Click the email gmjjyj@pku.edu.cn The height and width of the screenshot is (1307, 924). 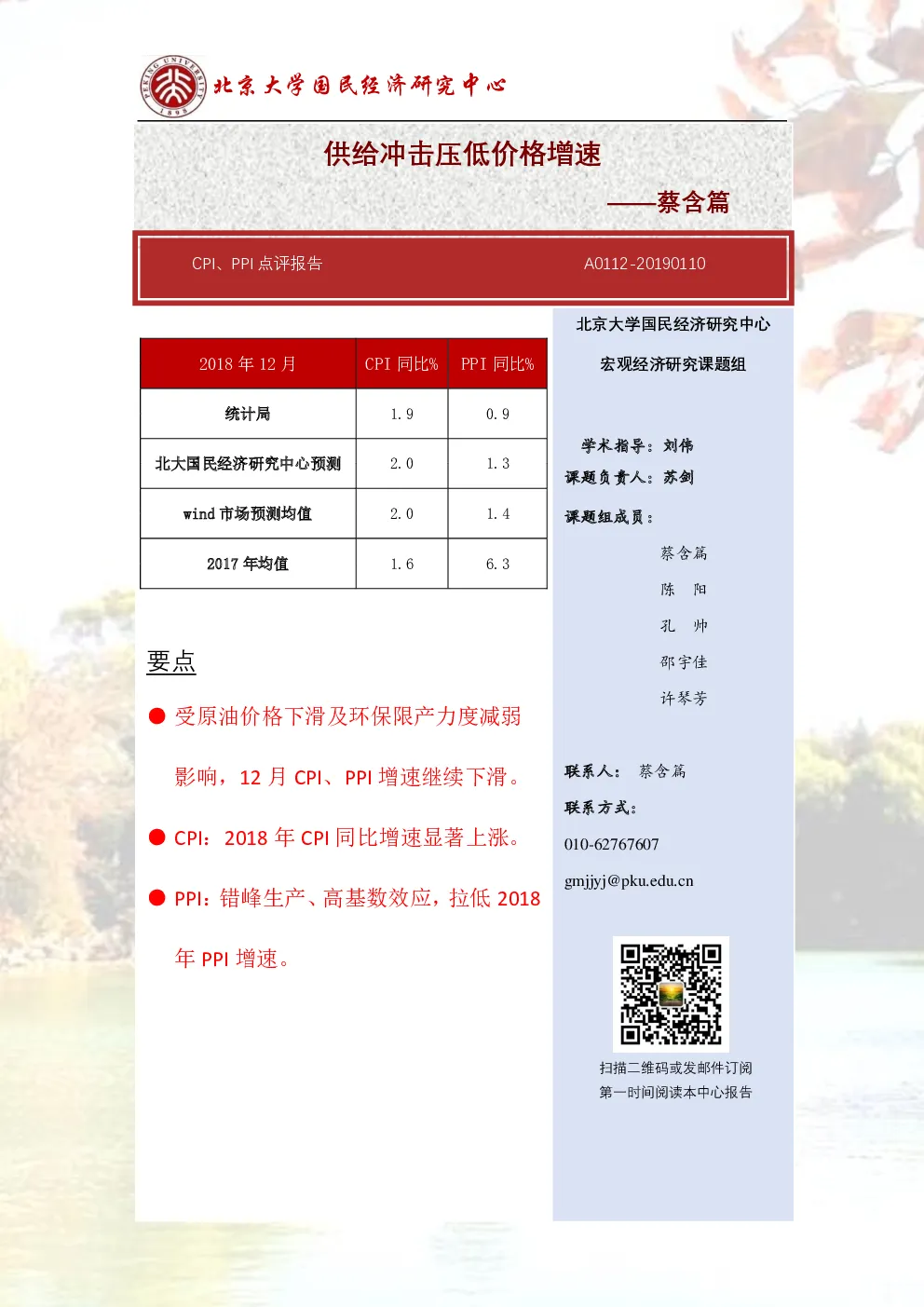(629, 880)
